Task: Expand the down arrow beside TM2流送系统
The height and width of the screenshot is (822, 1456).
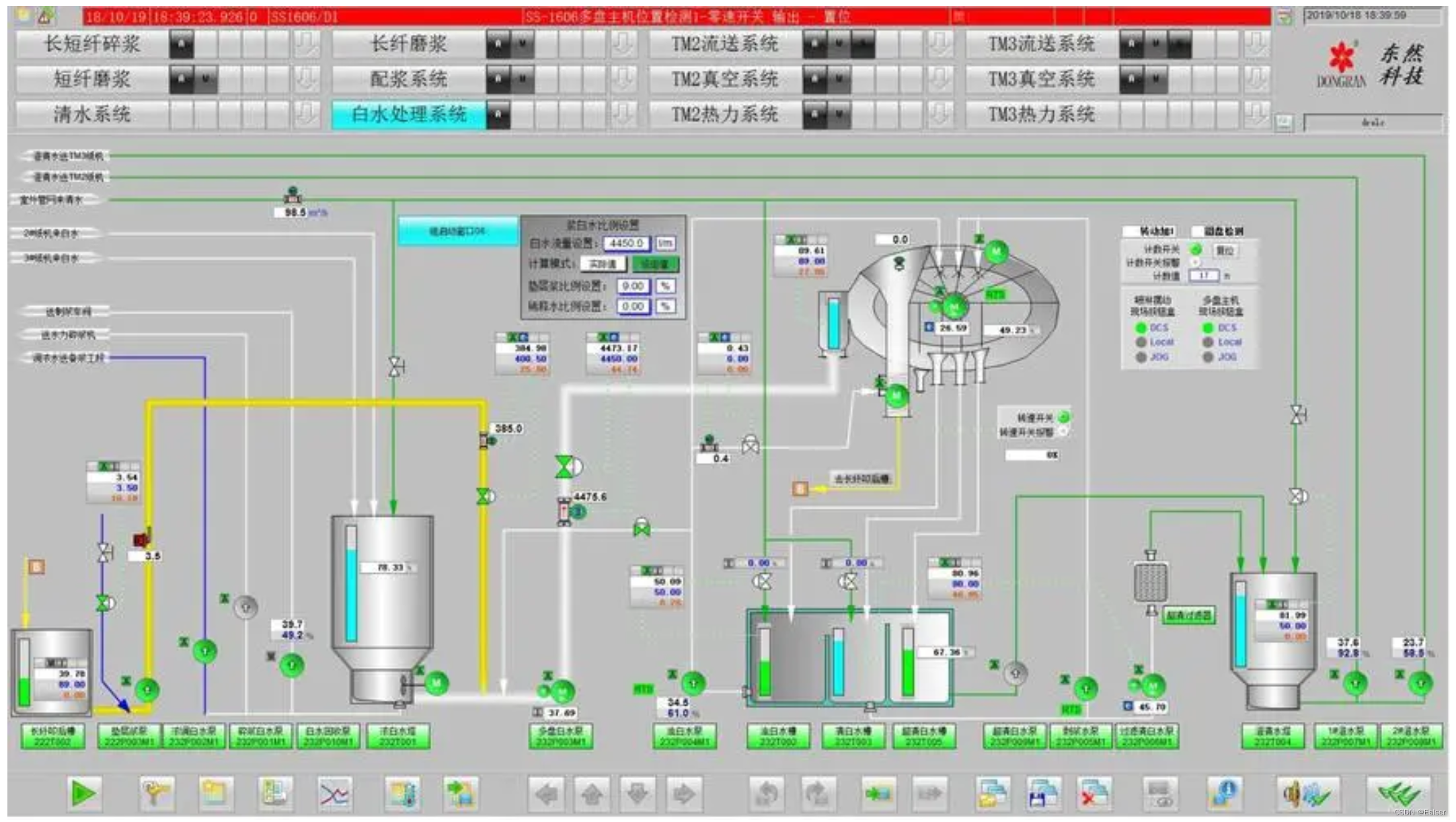Action: tap(940, 44)
